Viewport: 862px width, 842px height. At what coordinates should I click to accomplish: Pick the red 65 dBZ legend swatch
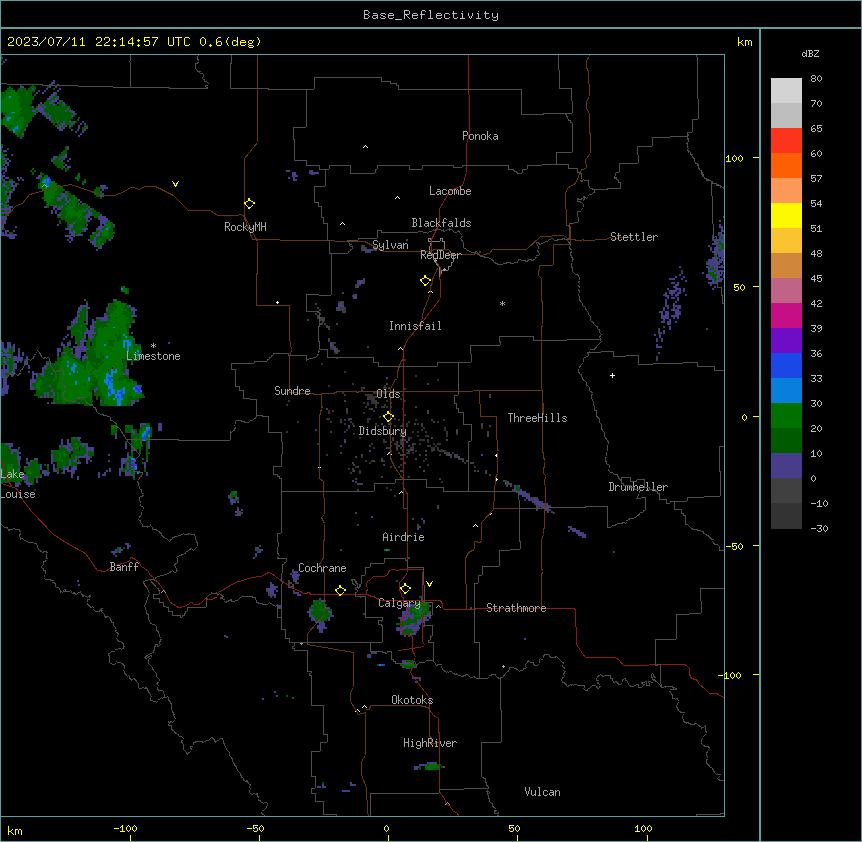[x=786, y=141]
